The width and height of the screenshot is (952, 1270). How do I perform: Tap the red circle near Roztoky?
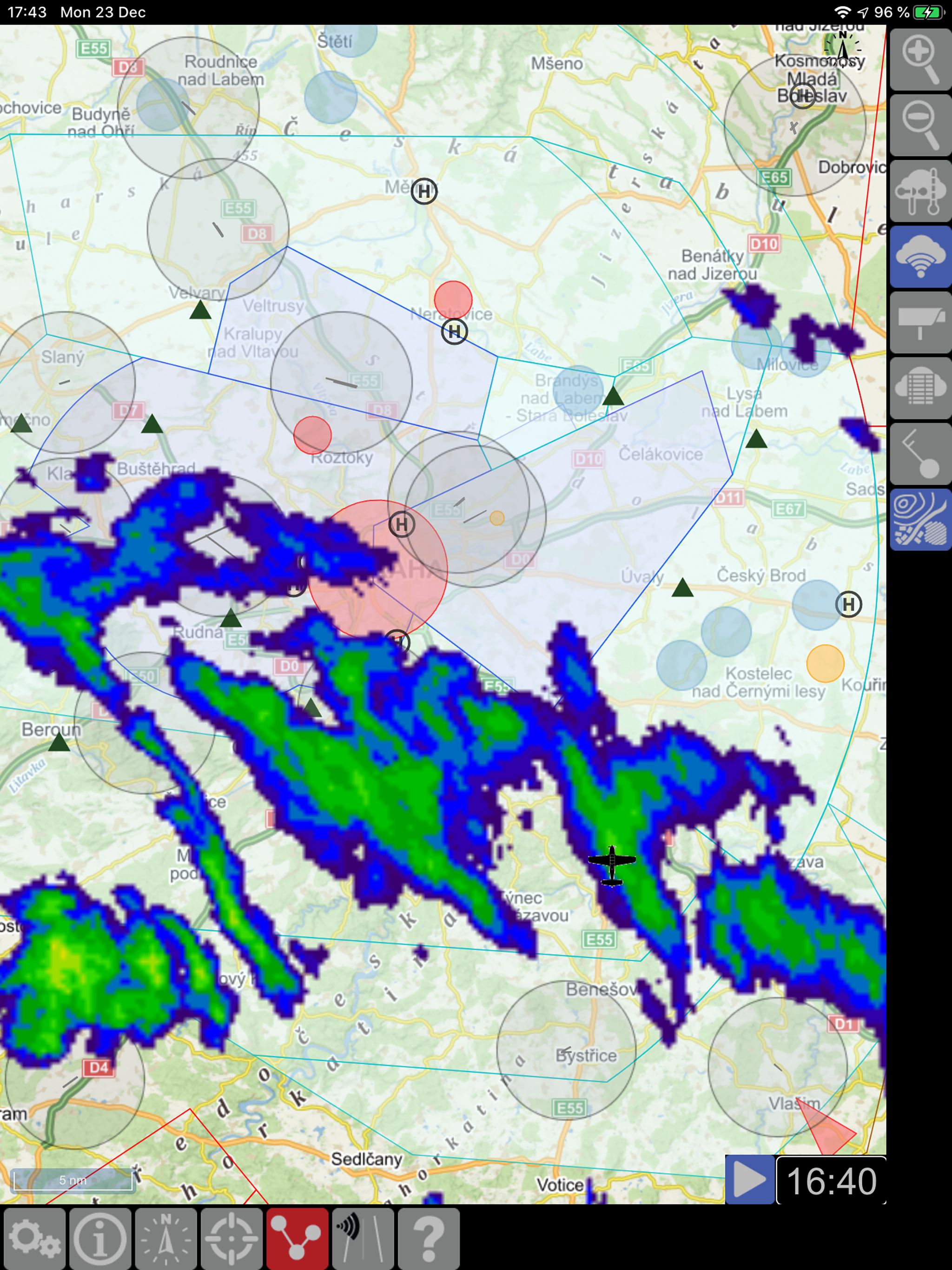312,435
